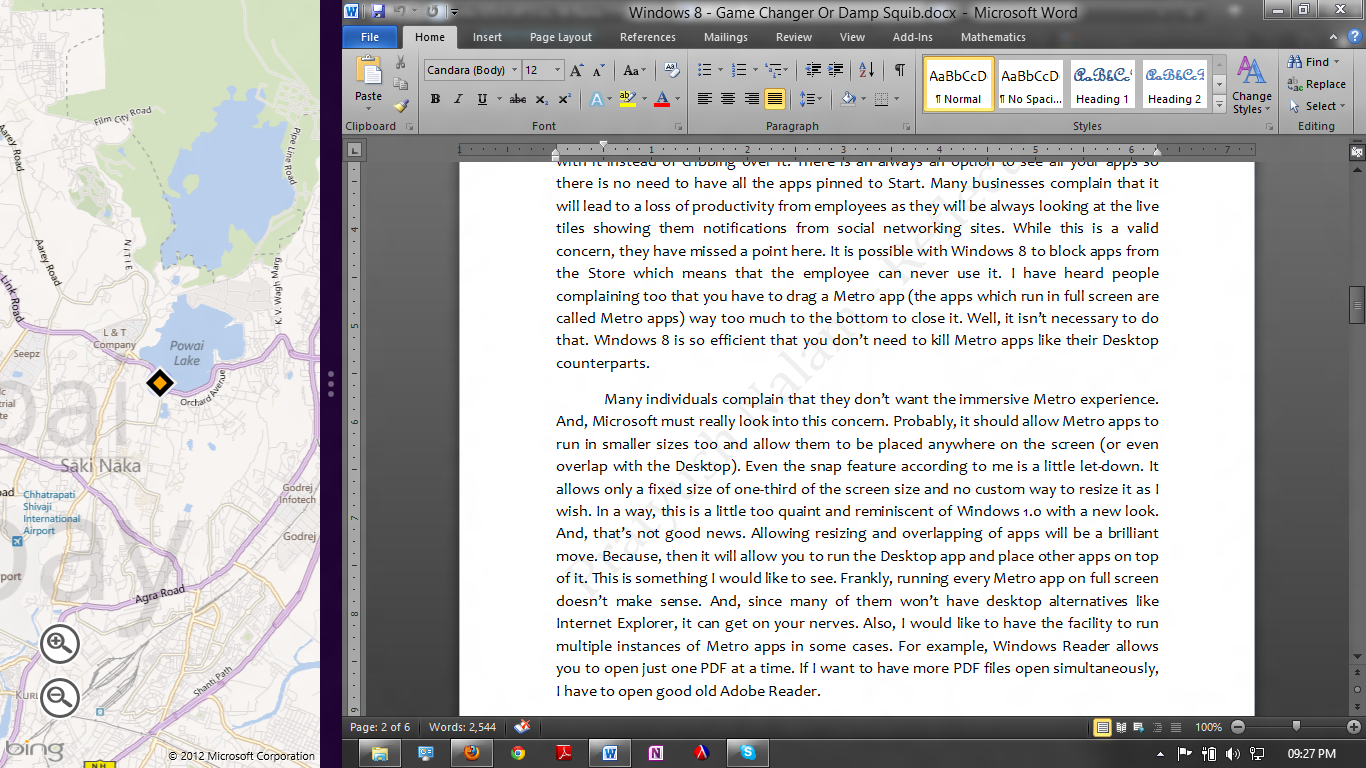Click the vertical scrollbar thumb

(1357, 305)
